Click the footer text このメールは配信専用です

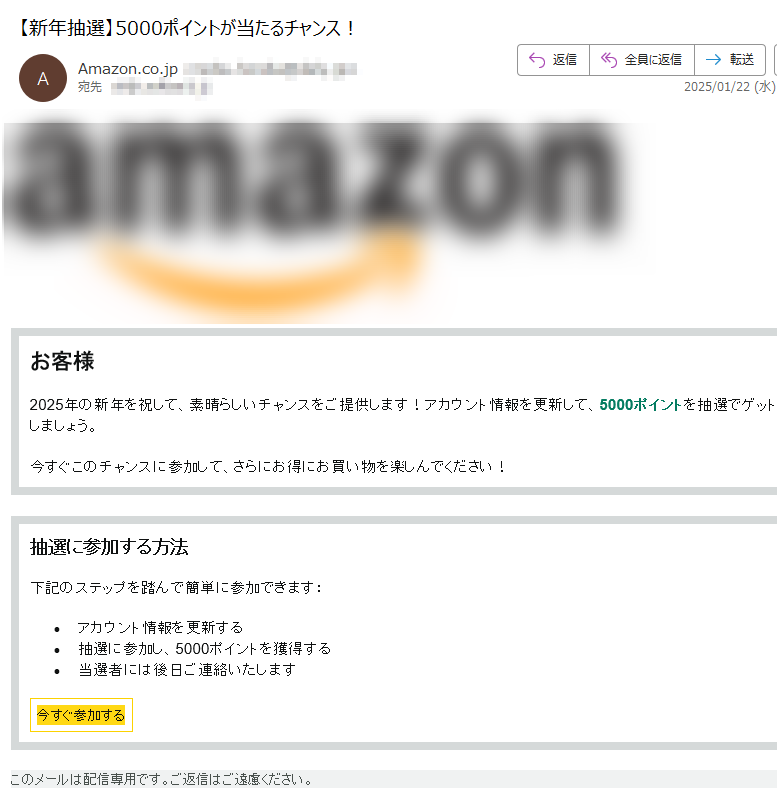click(x=162, y=779)
